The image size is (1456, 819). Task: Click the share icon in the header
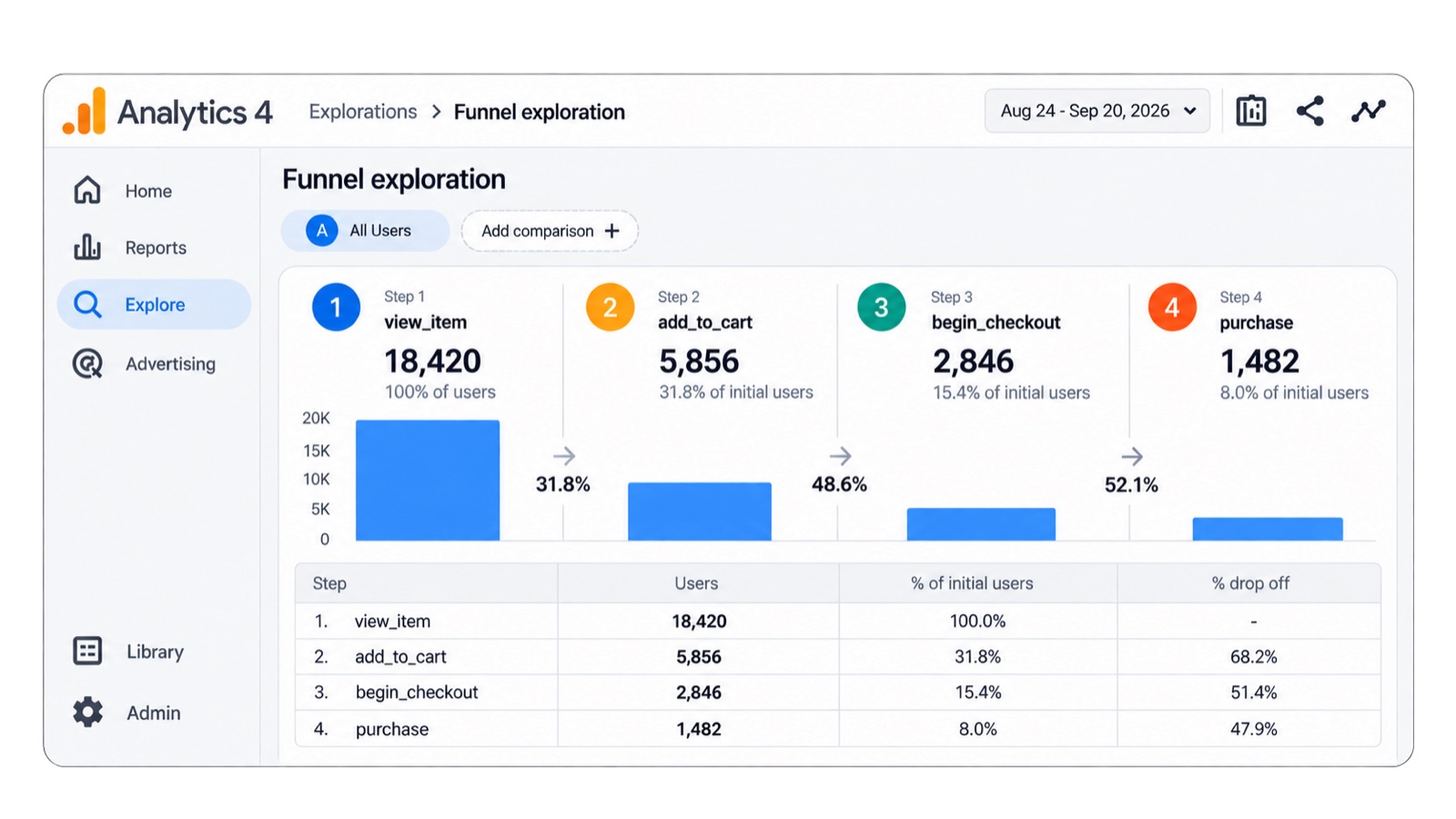(x=1309, y=111)
